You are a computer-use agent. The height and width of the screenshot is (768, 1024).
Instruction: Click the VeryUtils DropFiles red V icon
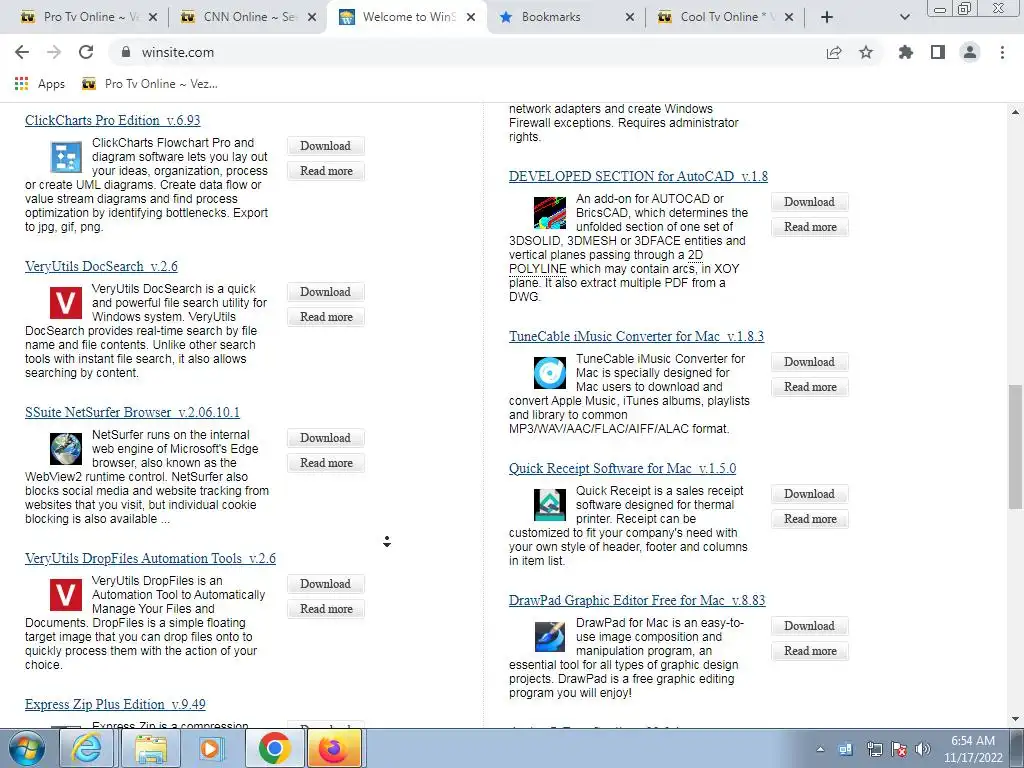66,595
